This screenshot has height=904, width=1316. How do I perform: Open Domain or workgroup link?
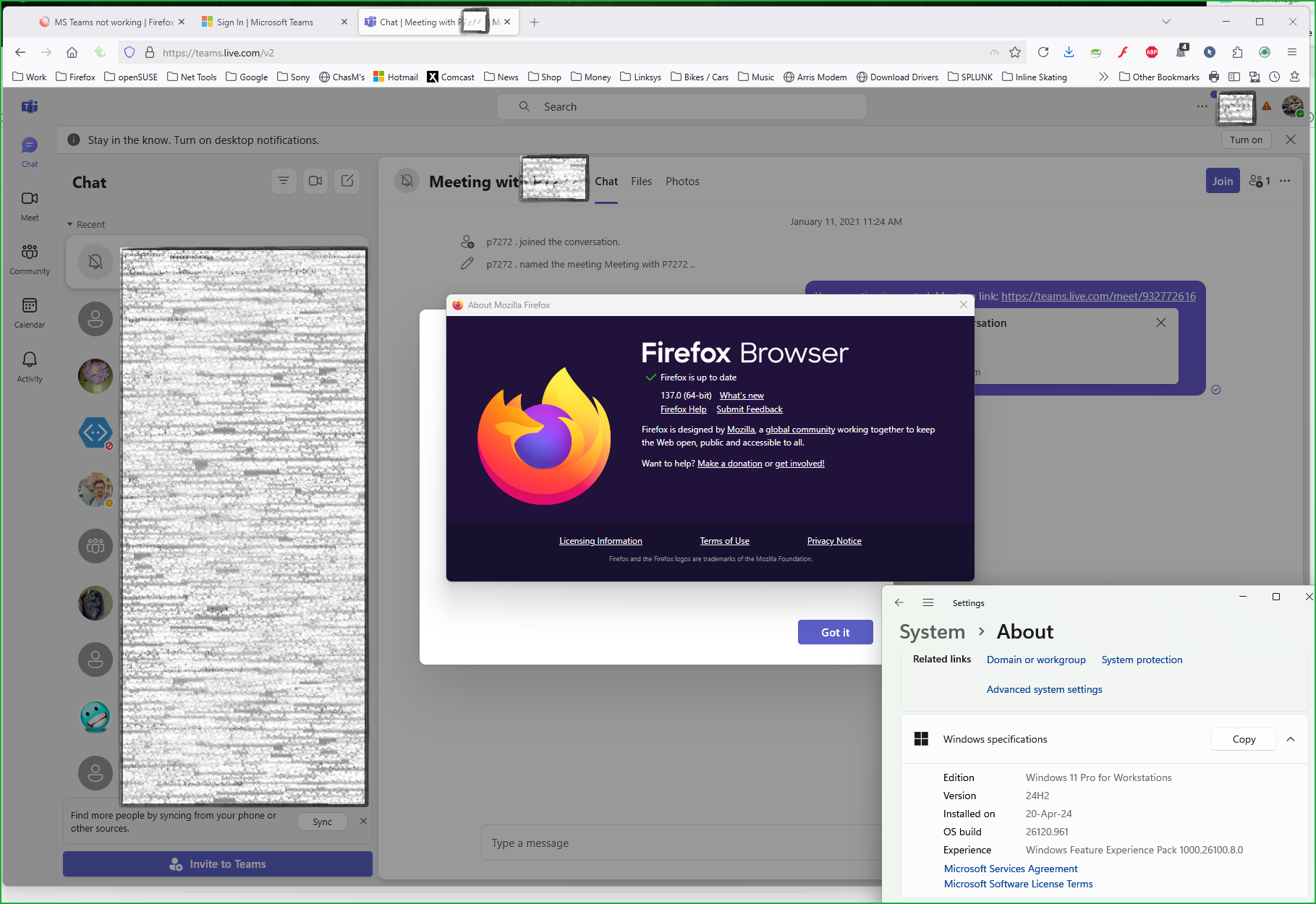coord(1036,660)
